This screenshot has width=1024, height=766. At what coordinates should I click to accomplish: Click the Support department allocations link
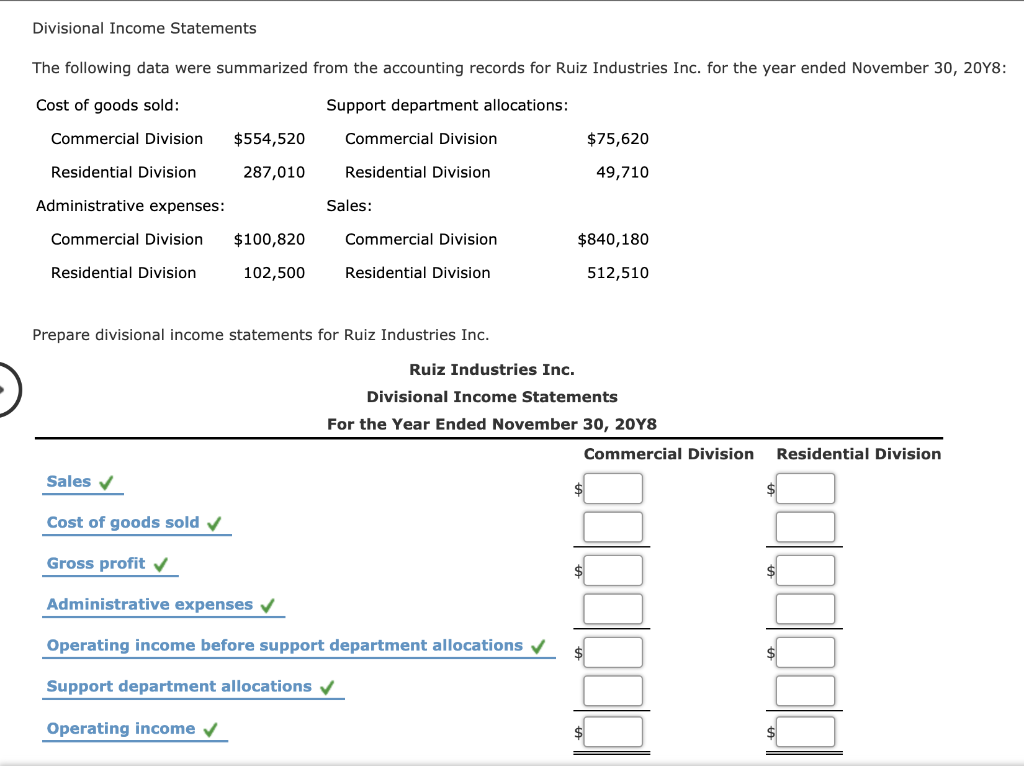pyautogui.click(x=181, y=686)
